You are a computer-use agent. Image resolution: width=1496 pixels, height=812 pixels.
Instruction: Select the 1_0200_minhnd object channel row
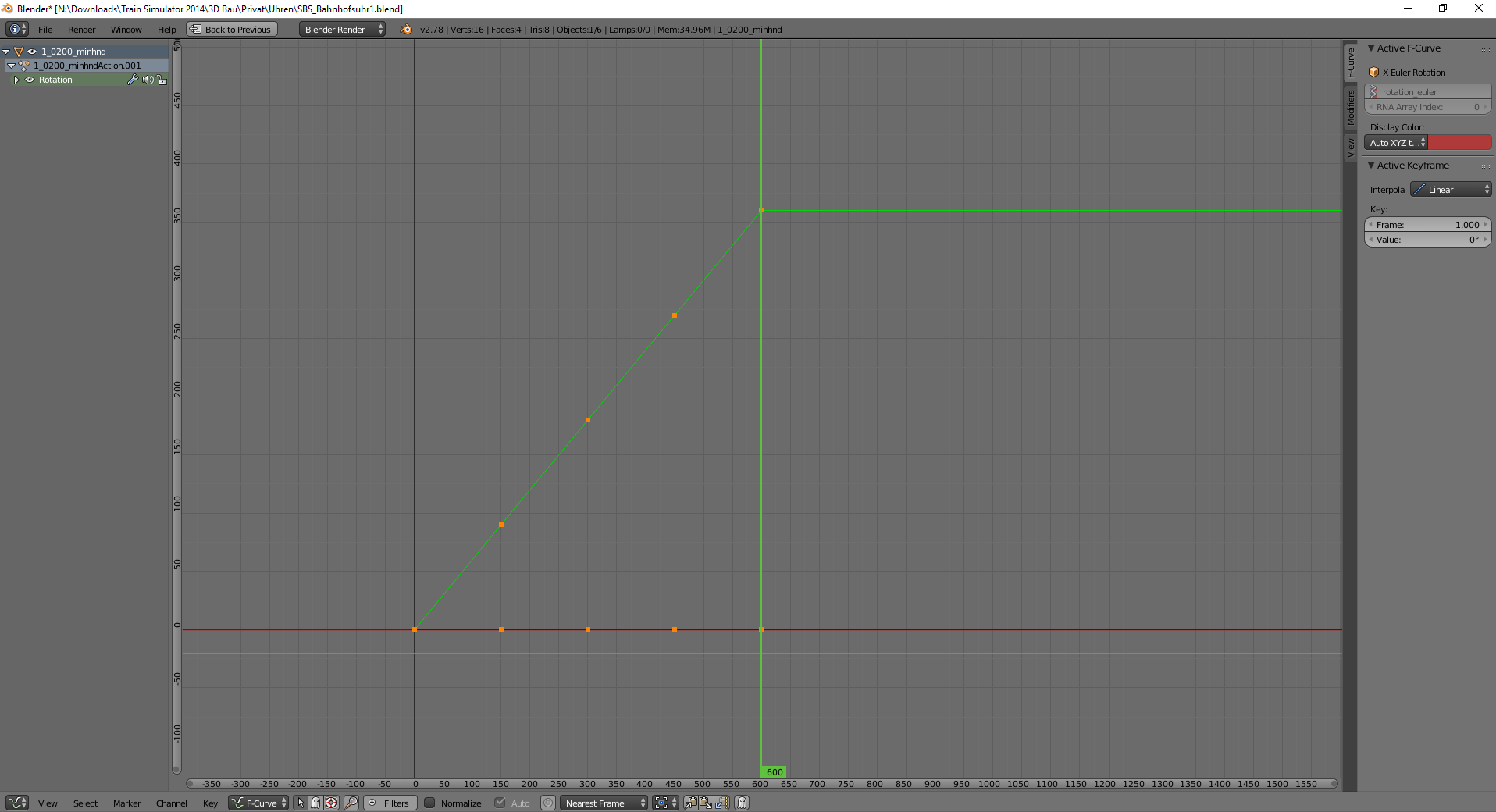(x=84, y=52)
